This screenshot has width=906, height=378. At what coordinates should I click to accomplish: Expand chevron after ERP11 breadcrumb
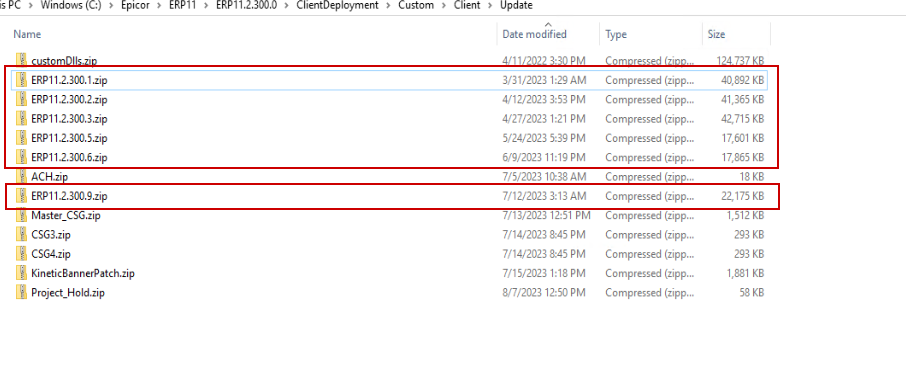207,5
